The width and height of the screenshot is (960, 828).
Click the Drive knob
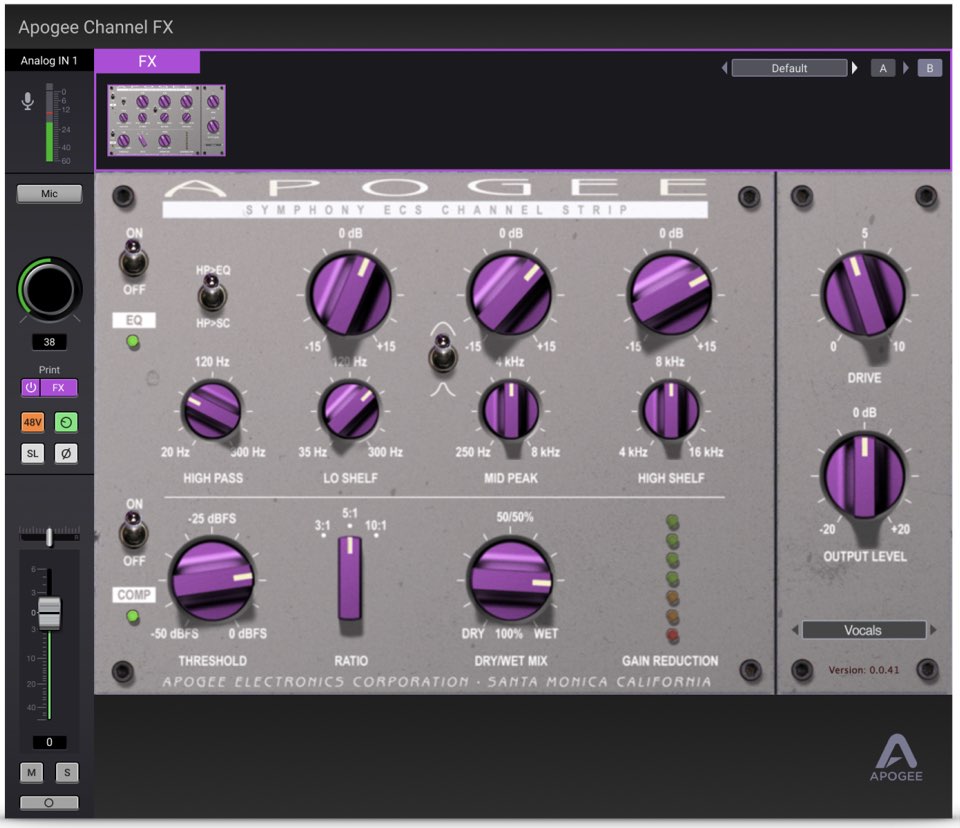pyautogui.click(x=864, y=293)
